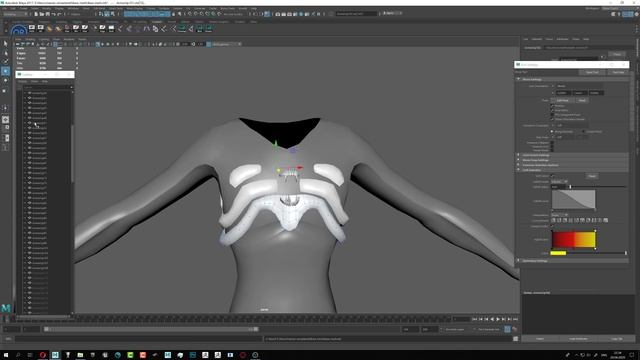Viewport: 640px width, 360px height.
Task: Open Windows Task View
Action: tap(30, 355)
